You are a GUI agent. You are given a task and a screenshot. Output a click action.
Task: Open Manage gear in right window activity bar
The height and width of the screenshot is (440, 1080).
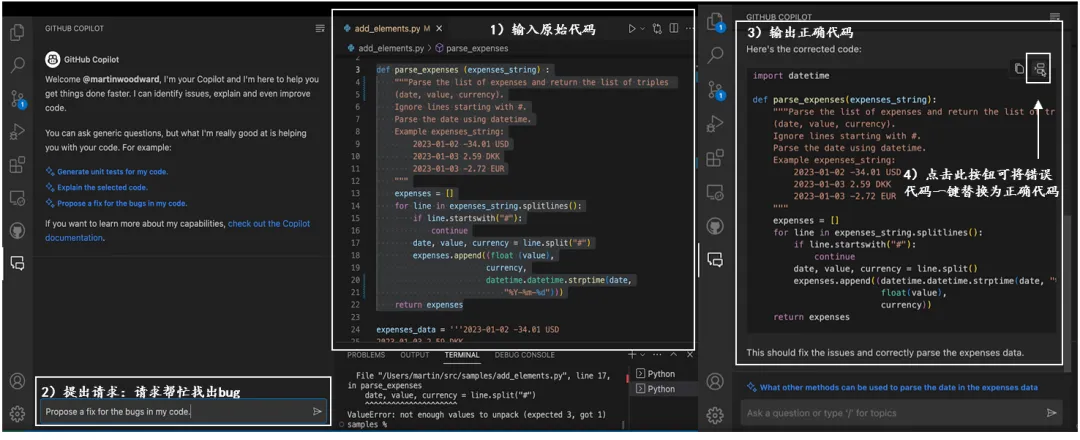click(x=716, y=415)
